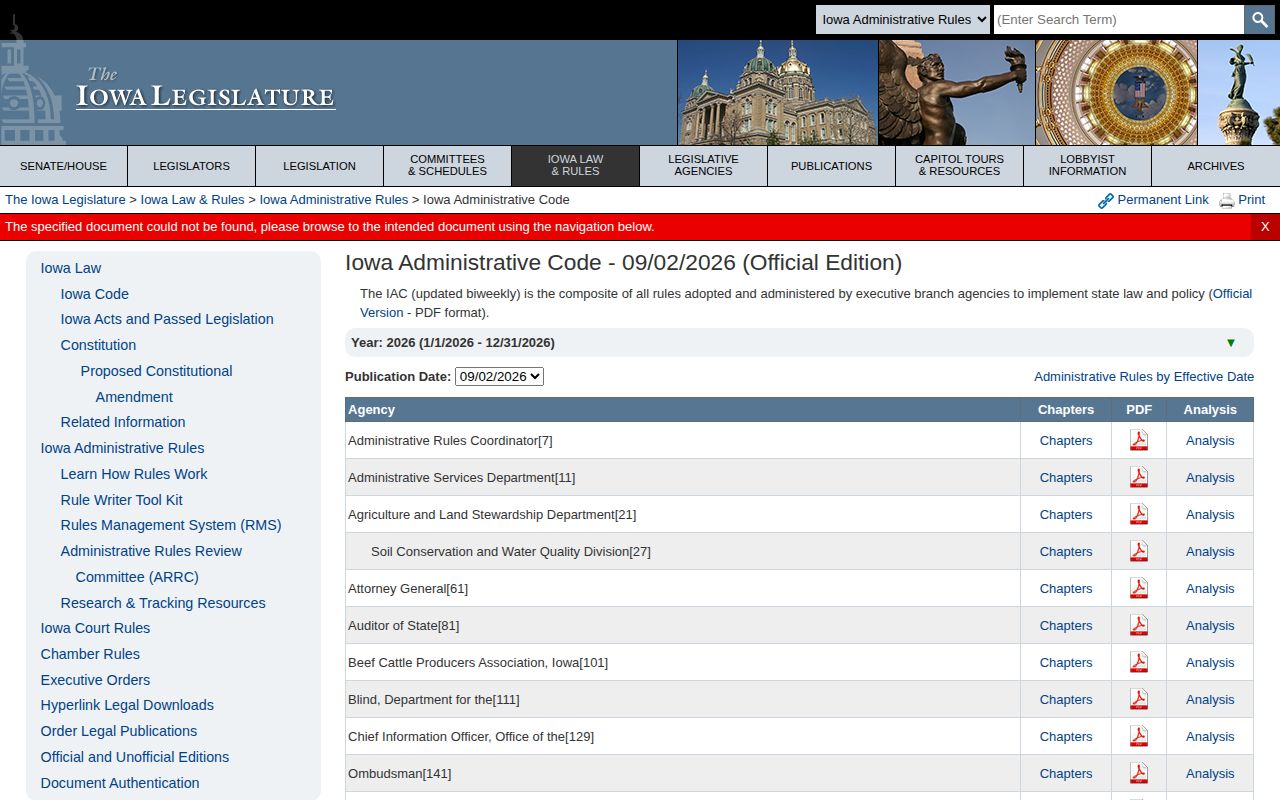Click the Permanent Link chain icon

pos(1105,200)
